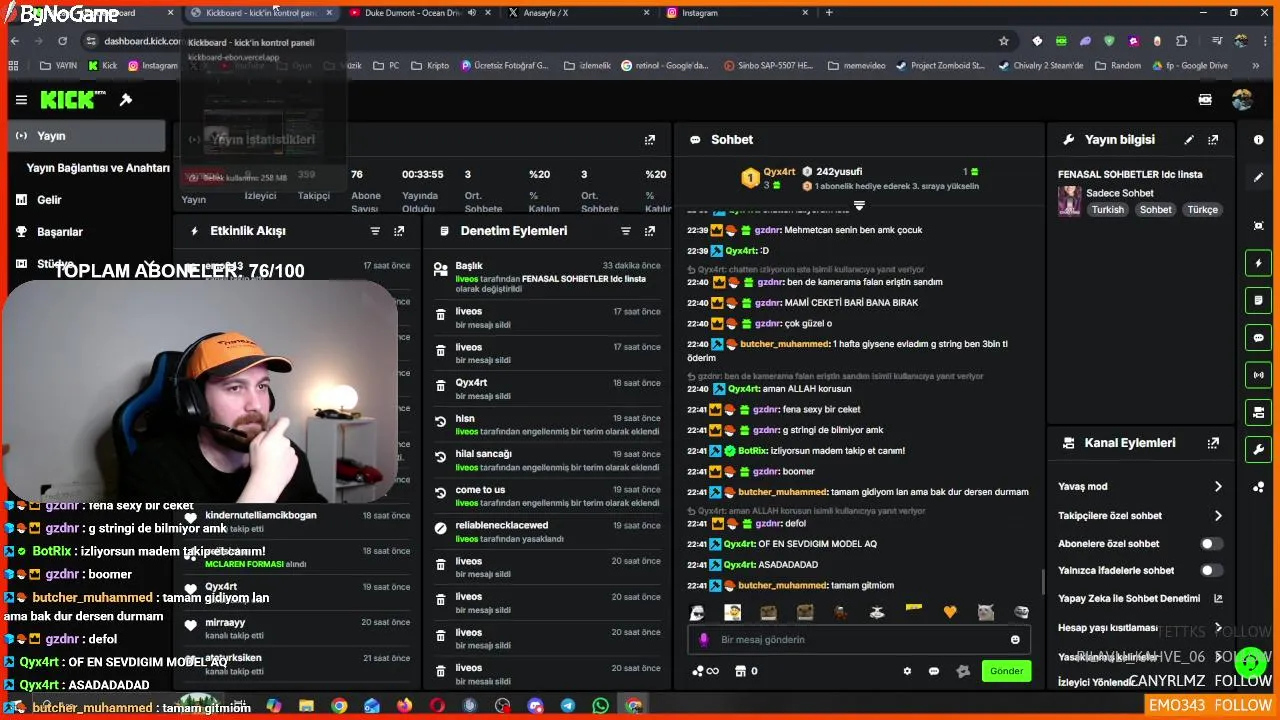Screen dimensions: 1280x720
Task: Insert the cat emote in emote row
Action: point(985,612)
